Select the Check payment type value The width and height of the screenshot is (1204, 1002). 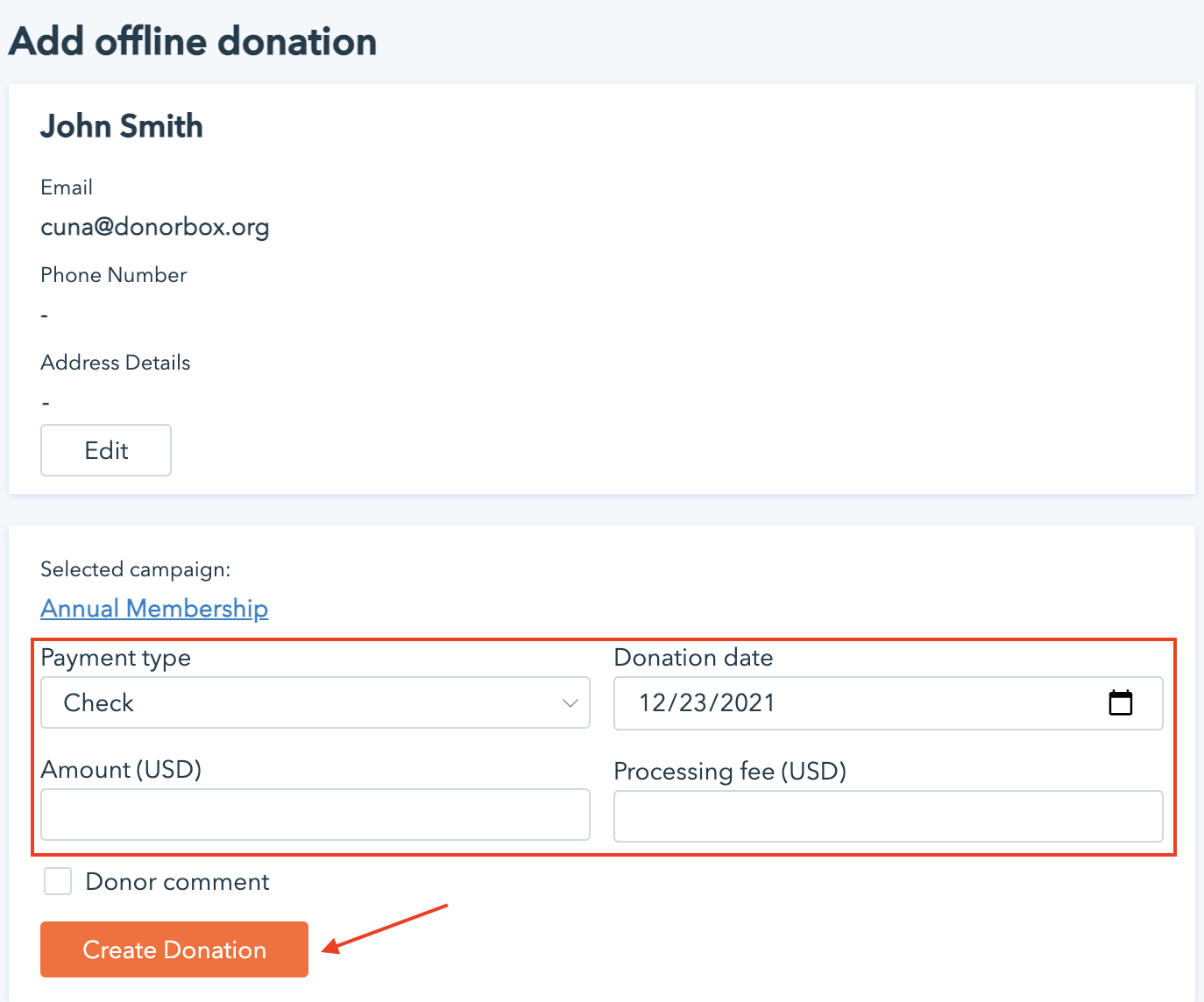point(99,702)
